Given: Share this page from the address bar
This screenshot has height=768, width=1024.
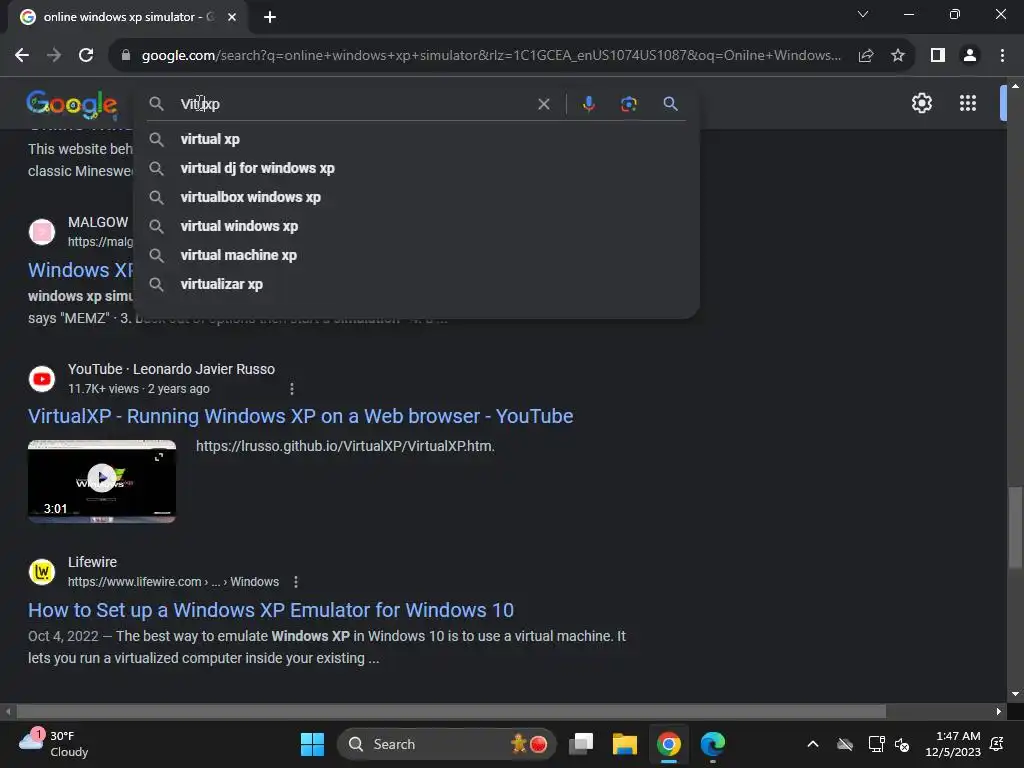Looking at the screenshot, I should pyautogui.click(x=866, y=56).
